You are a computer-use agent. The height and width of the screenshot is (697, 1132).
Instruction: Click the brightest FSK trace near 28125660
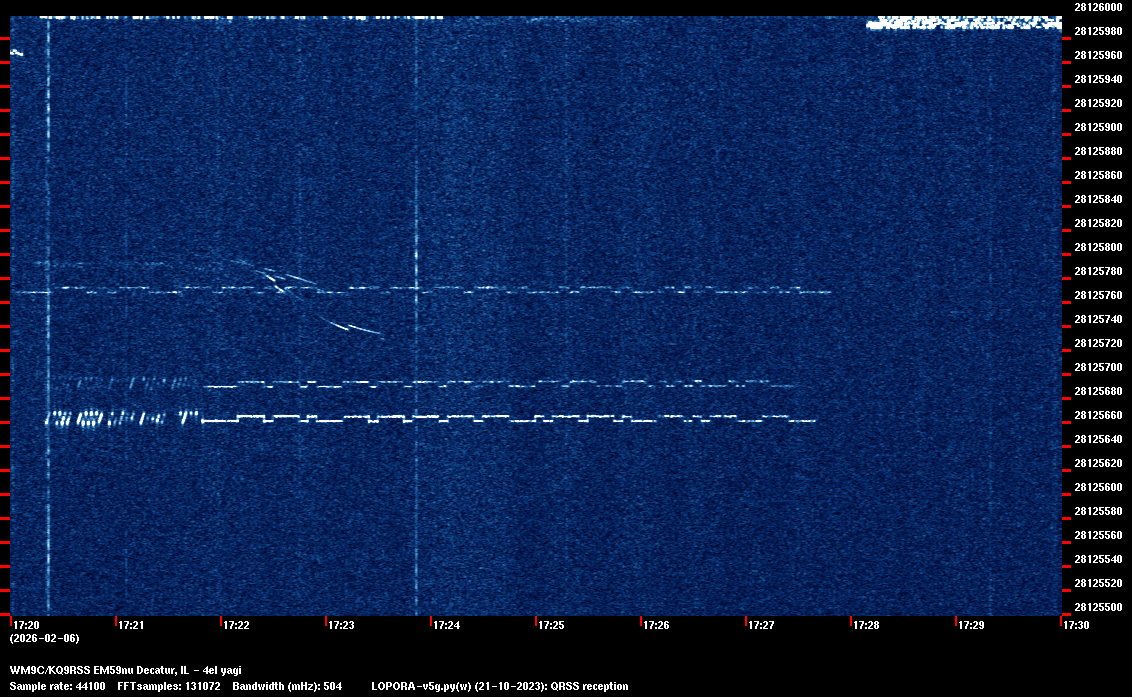[x=500, y=418]
